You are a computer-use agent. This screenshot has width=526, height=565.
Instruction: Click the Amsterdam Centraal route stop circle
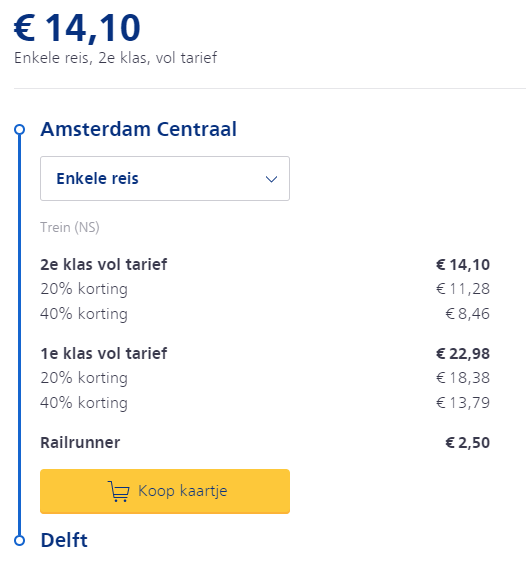coord(19,129)
